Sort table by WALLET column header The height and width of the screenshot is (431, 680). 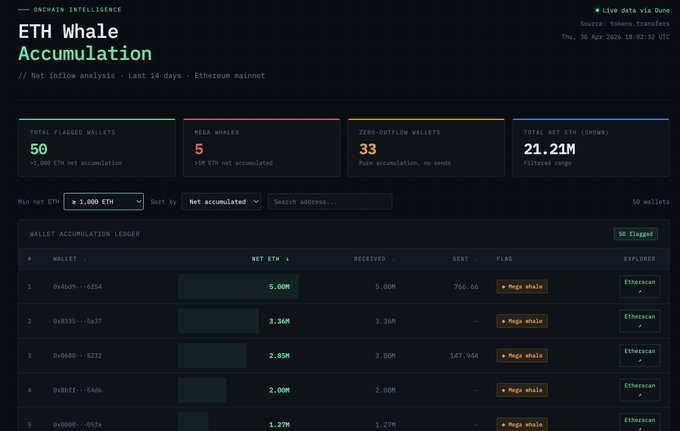click(x=69, y=259)
